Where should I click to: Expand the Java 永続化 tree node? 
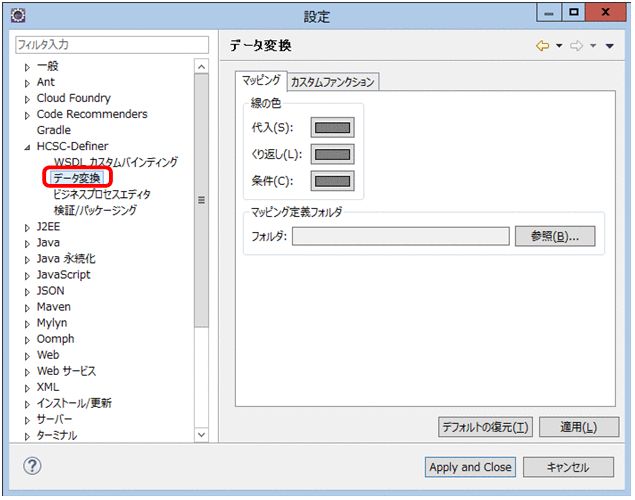tap(27, 260)
